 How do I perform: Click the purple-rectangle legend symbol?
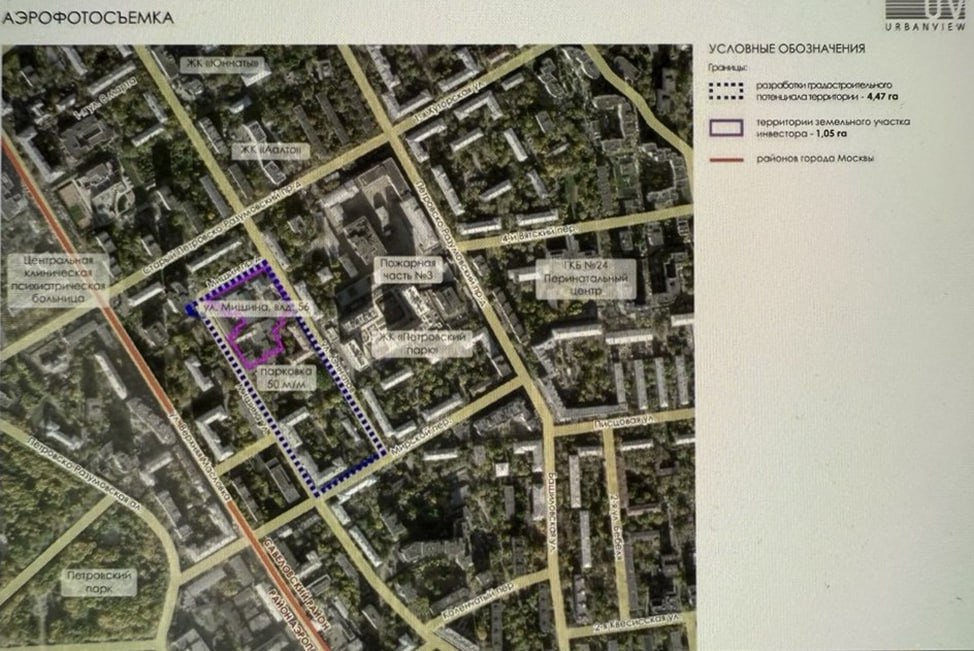coord(741,125)
